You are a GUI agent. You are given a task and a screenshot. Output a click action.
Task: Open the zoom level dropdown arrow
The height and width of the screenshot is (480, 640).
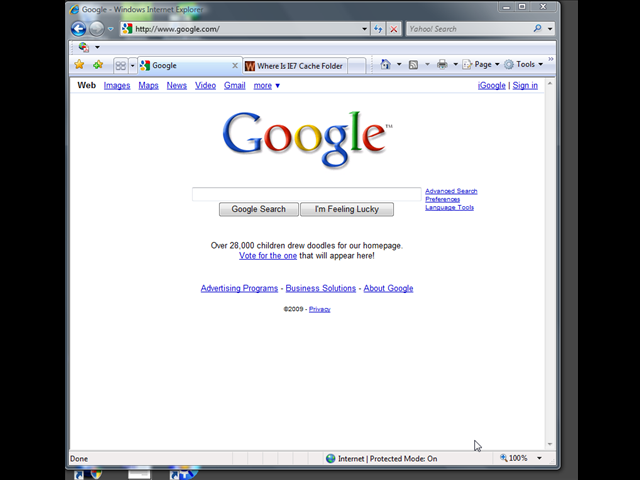point(539,458)
